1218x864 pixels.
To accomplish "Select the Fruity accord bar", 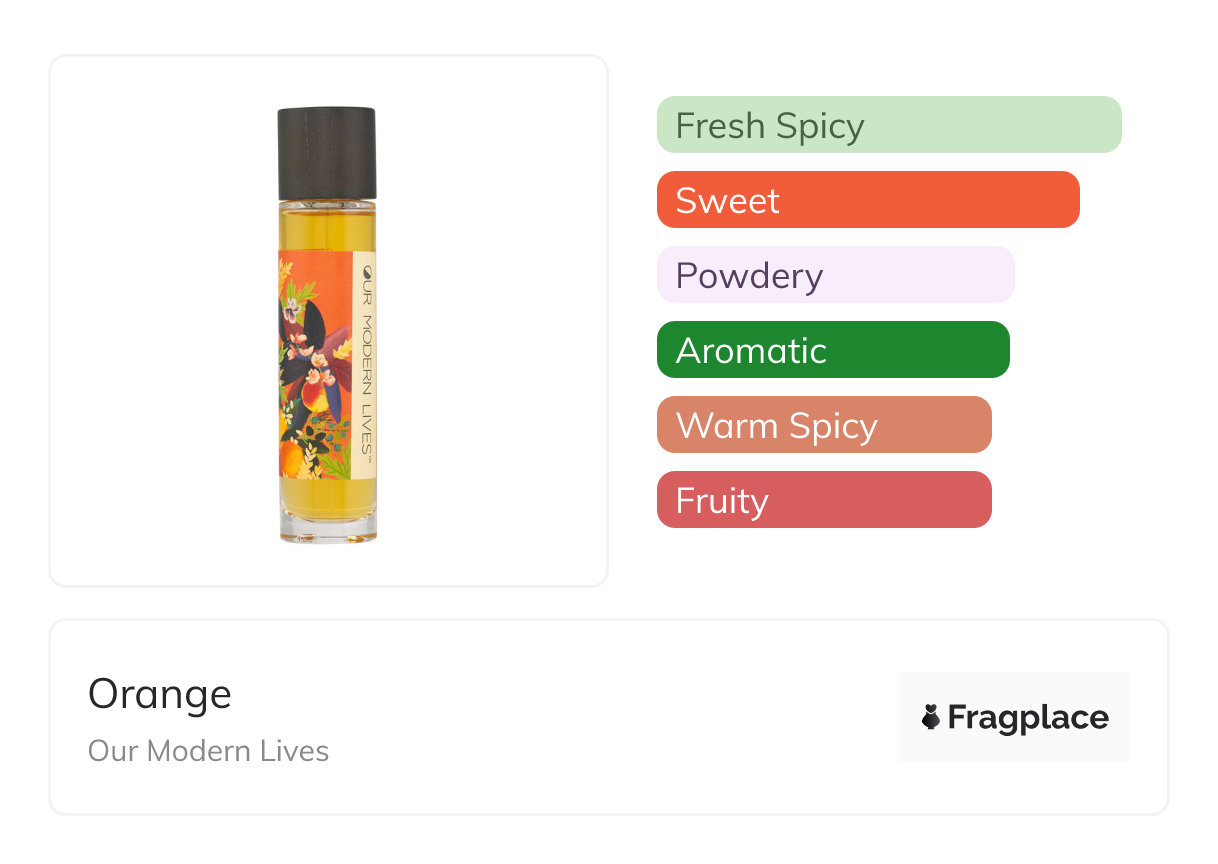I will click(x=823, y=500).
